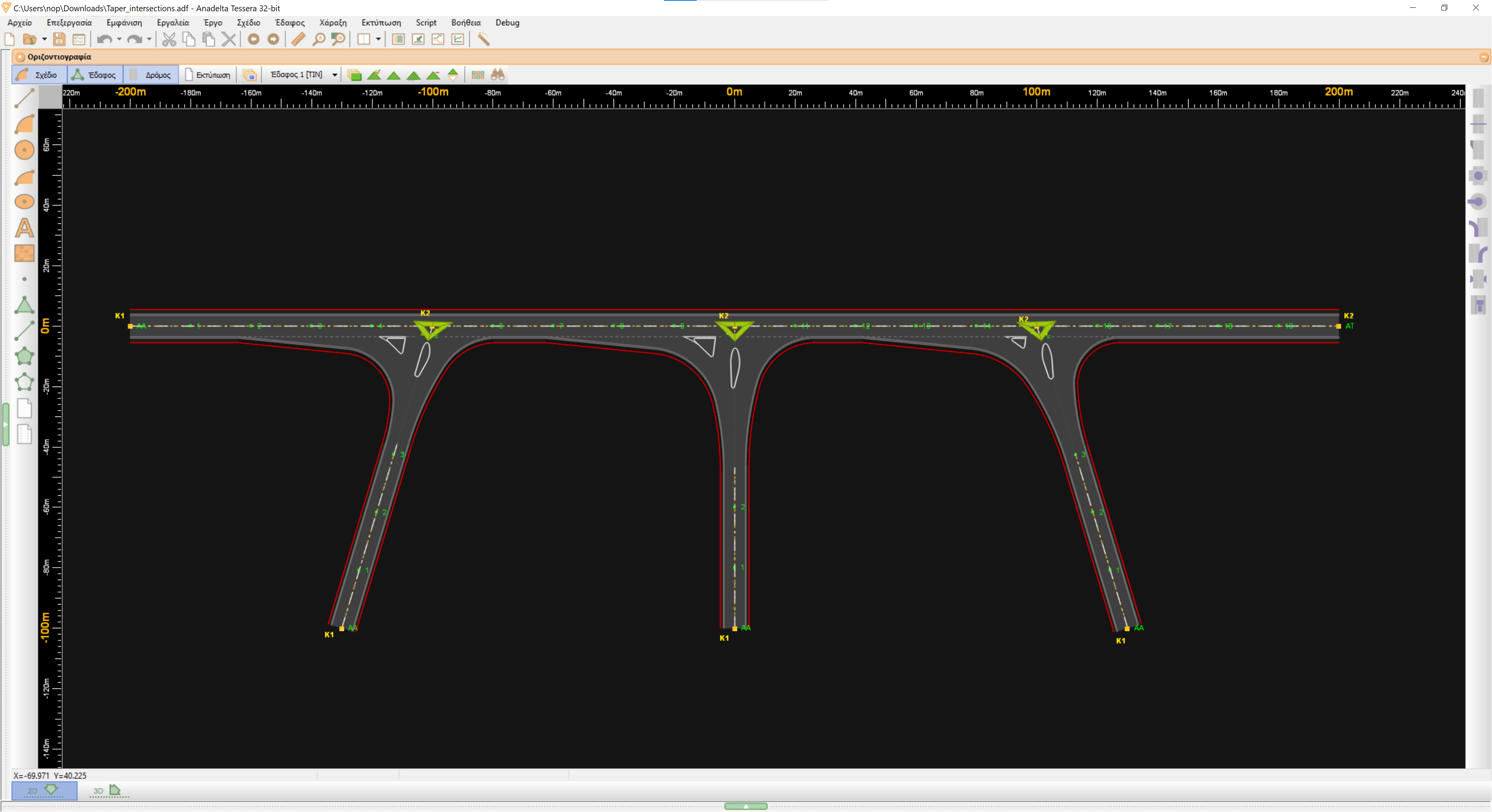1492x812 pixels.
Task: Select the measure ruler tool
Action: [298, 39]
